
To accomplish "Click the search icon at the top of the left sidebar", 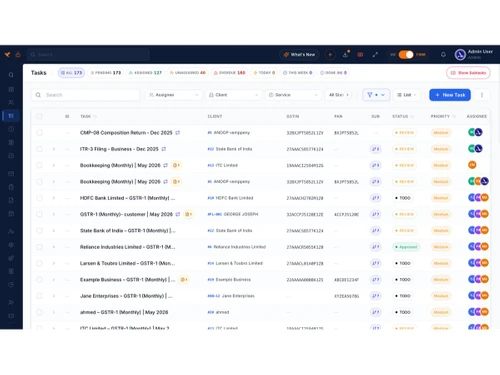I will click(x=11, y=75).
